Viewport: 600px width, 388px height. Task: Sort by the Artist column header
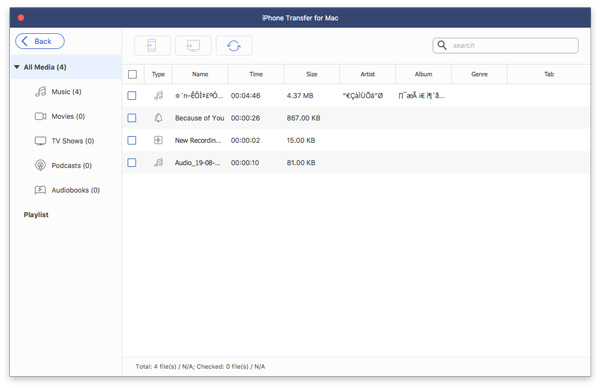(x=367, y=74)
